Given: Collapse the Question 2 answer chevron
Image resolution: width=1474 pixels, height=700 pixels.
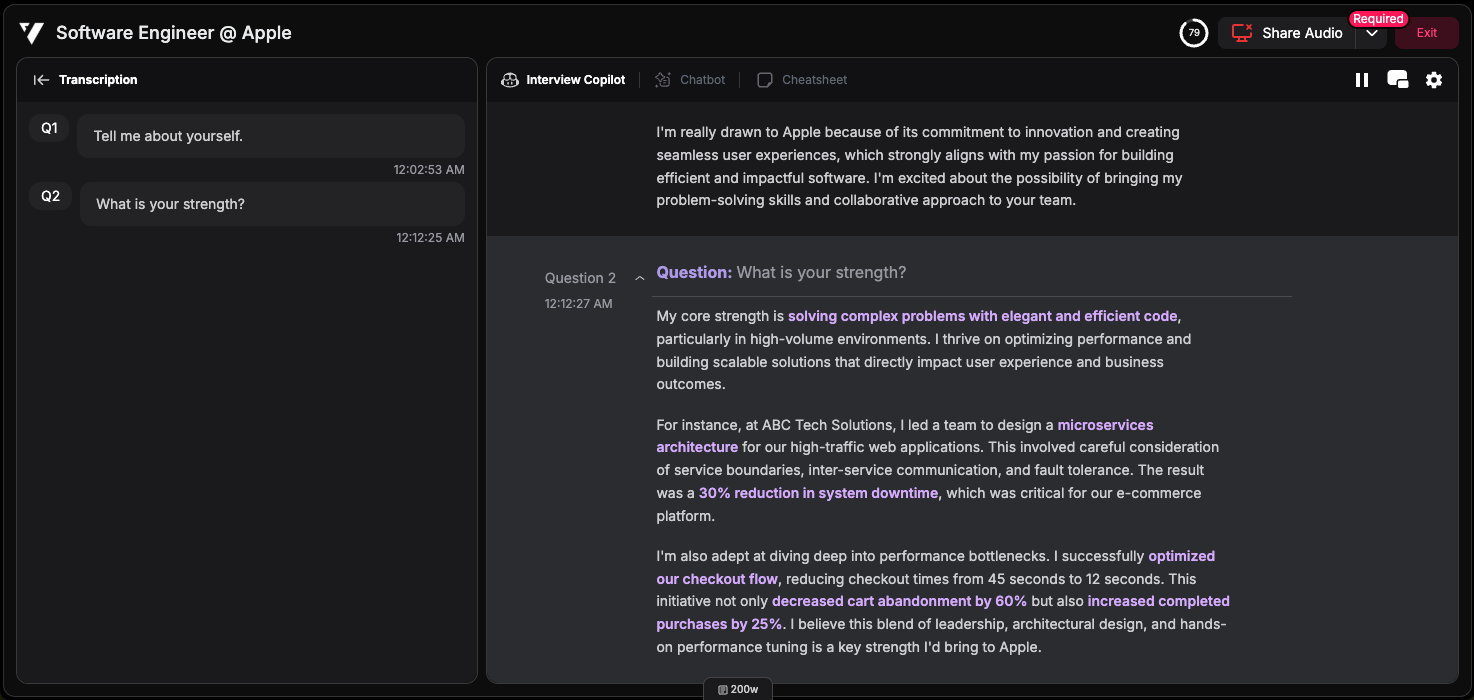Looking at the screenshot, I should point(640,278).
